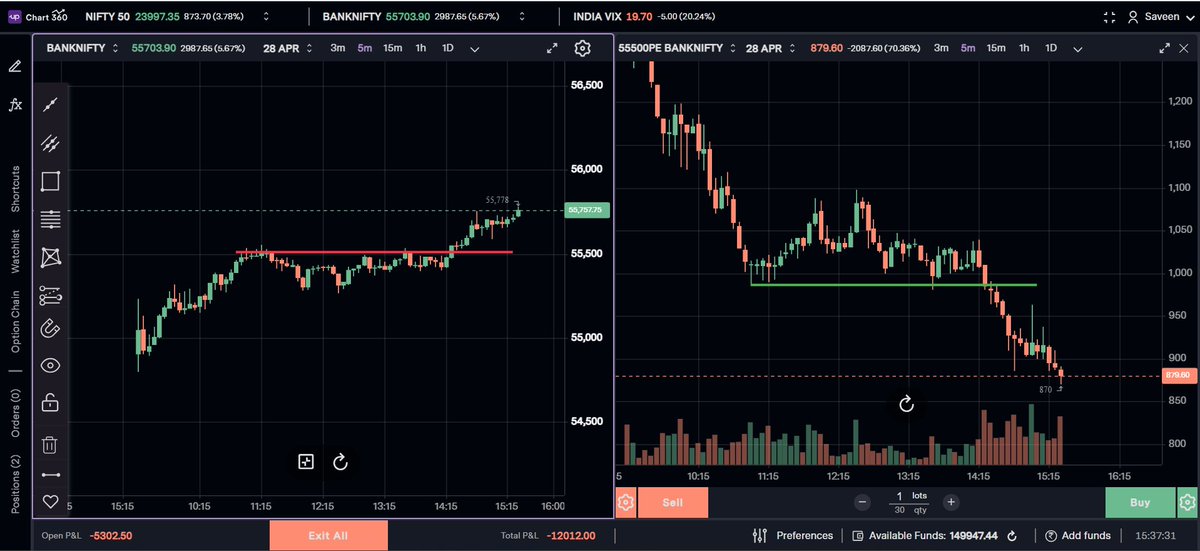Open the Saveen user profile
This screenshot has height=551, width=1200.
(1161, 17)
